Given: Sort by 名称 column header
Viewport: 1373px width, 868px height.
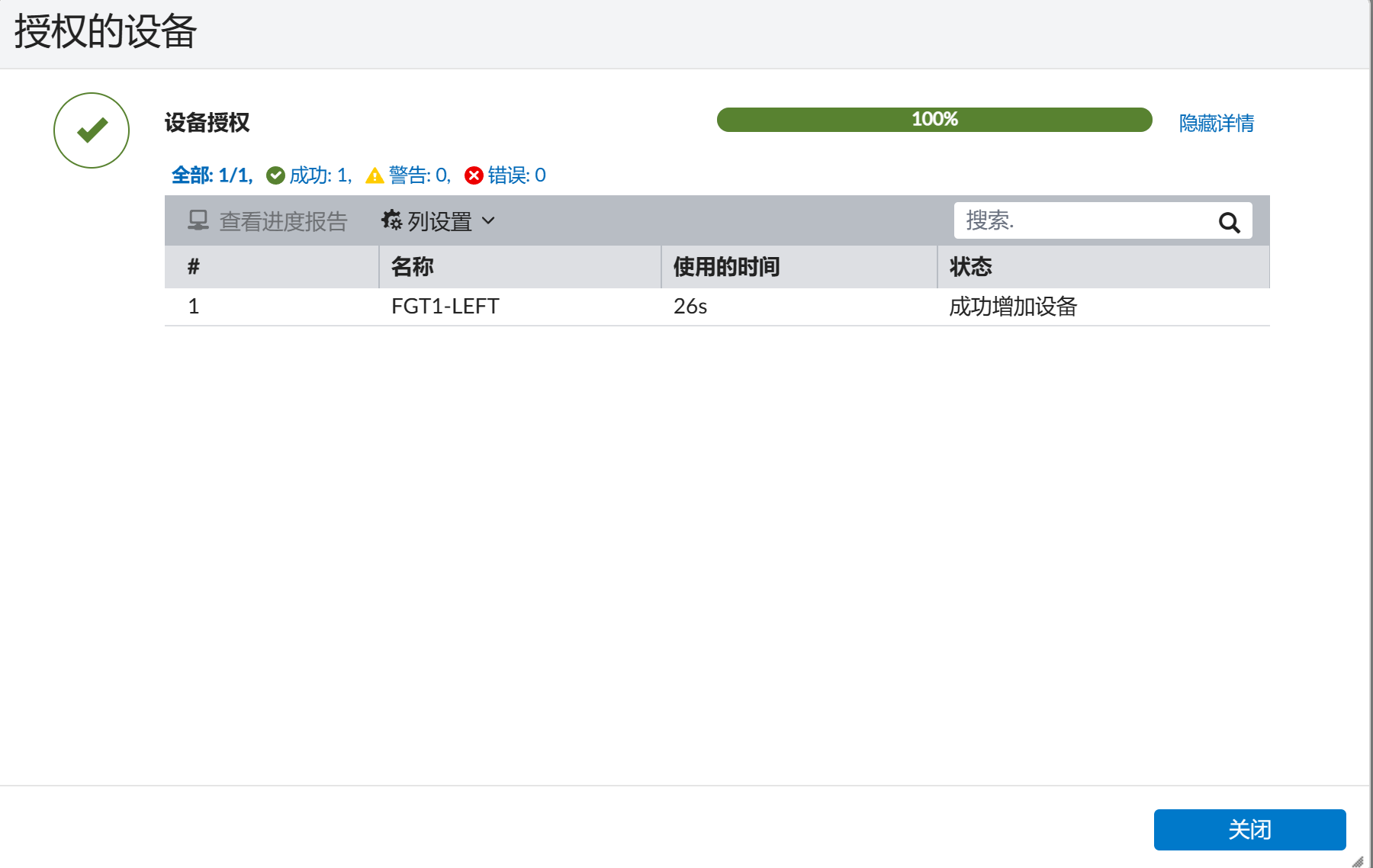Looking at the screenshot, I should (x=413, y=267).
